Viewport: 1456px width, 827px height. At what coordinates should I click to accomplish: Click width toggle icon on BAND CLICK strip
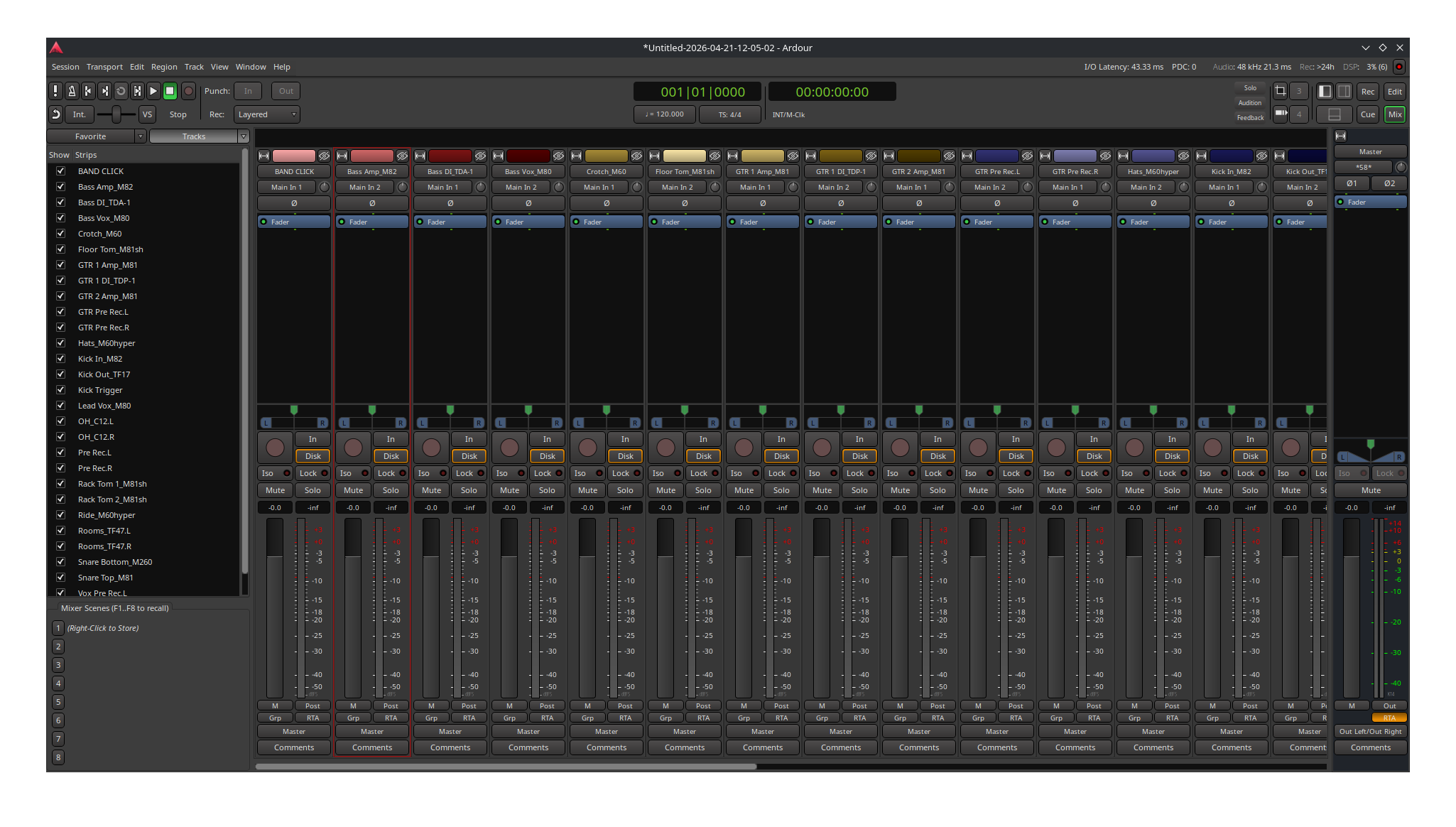pyautogui.click(x=264, y=156)
